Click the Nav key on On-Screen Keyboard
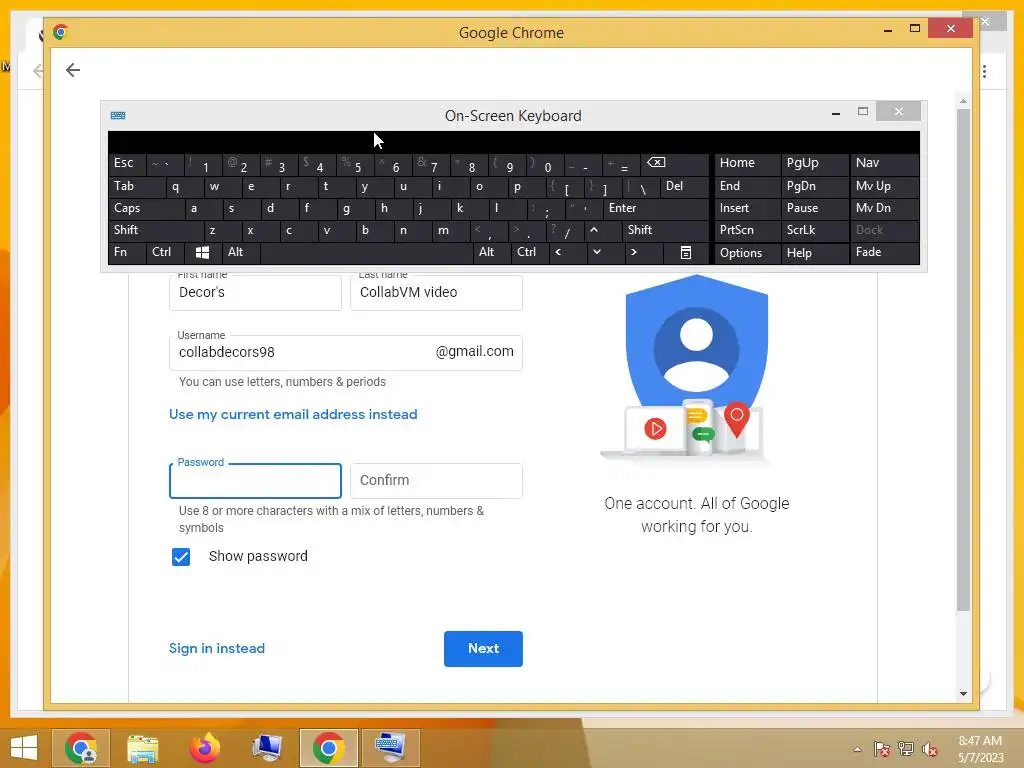 pos(884,163)
